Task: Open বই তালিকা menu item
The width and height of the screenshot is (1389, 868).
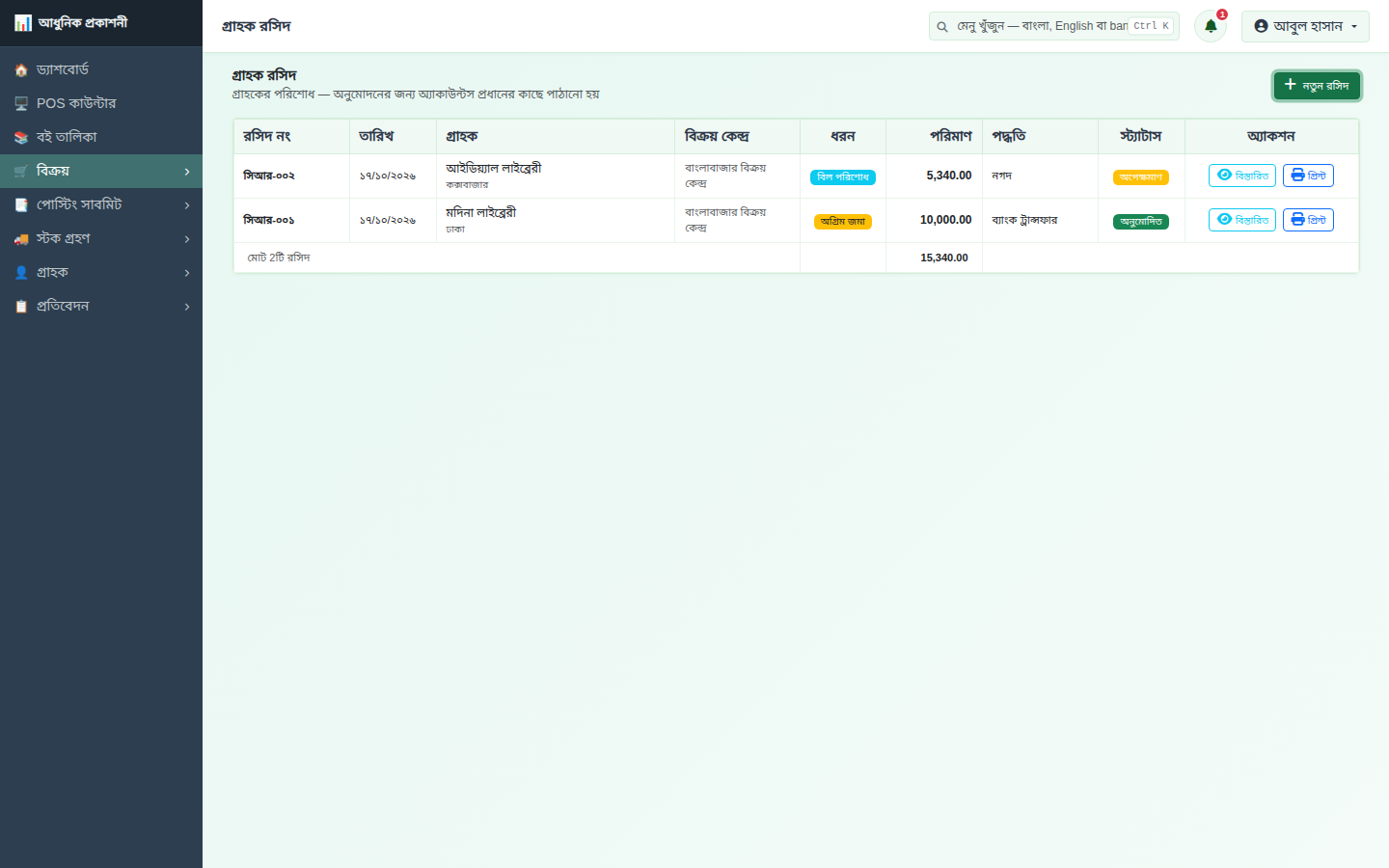Action: [101, 137]
